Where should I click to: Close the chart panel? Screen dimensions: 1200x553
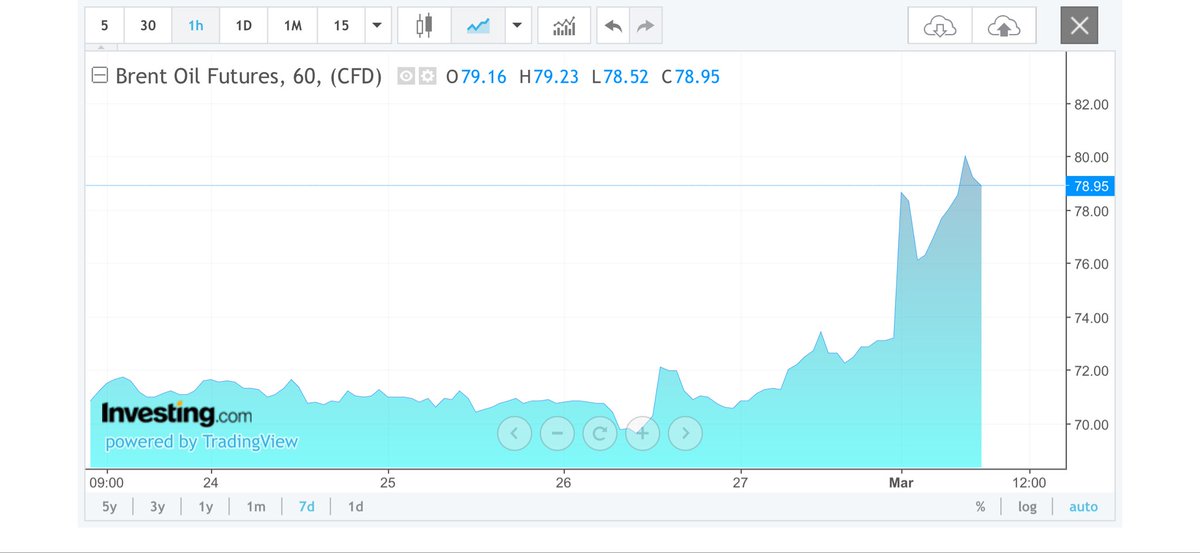click(x=1079, y=26)
